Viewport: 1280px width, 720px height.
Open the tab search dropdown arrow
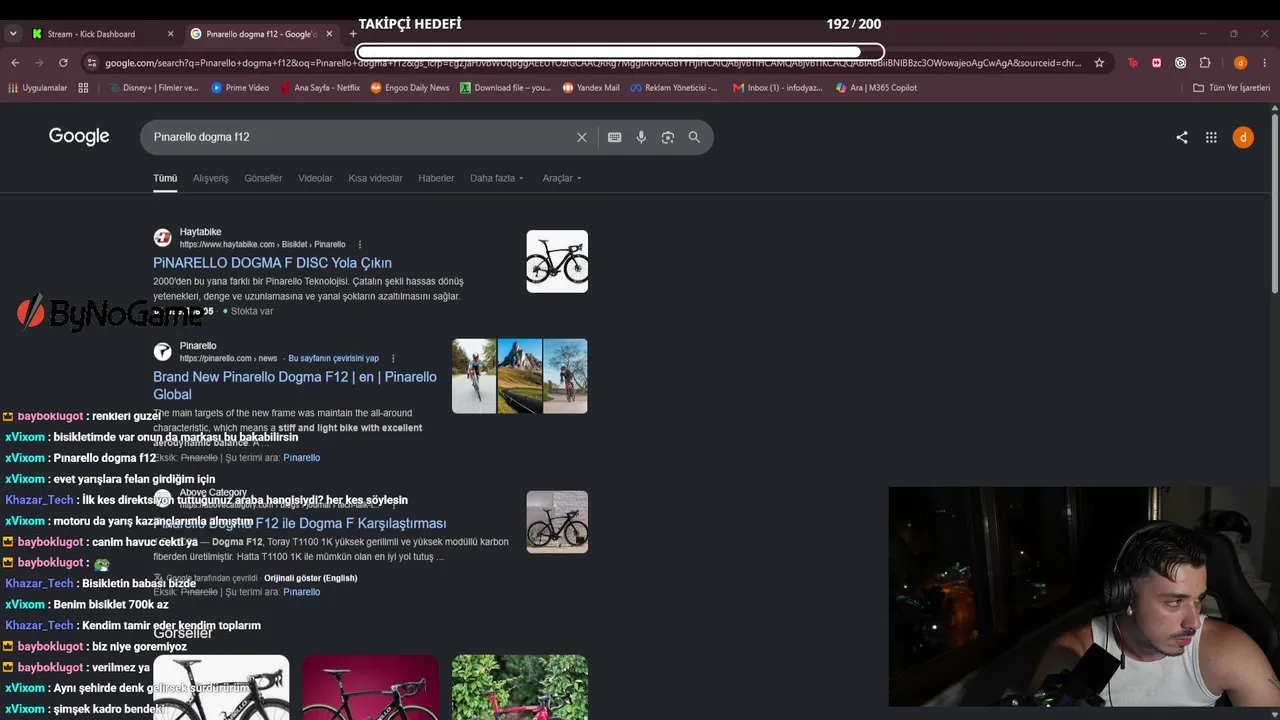pos(13,34)
